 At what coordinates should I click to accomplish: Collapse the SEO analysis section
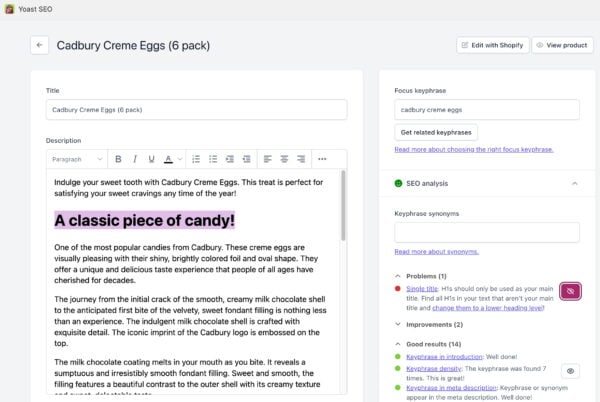coord(574,184)
